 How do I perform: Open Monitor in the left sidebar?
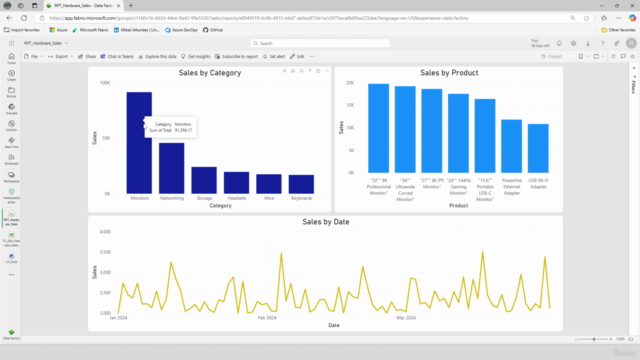pos(11,126)
